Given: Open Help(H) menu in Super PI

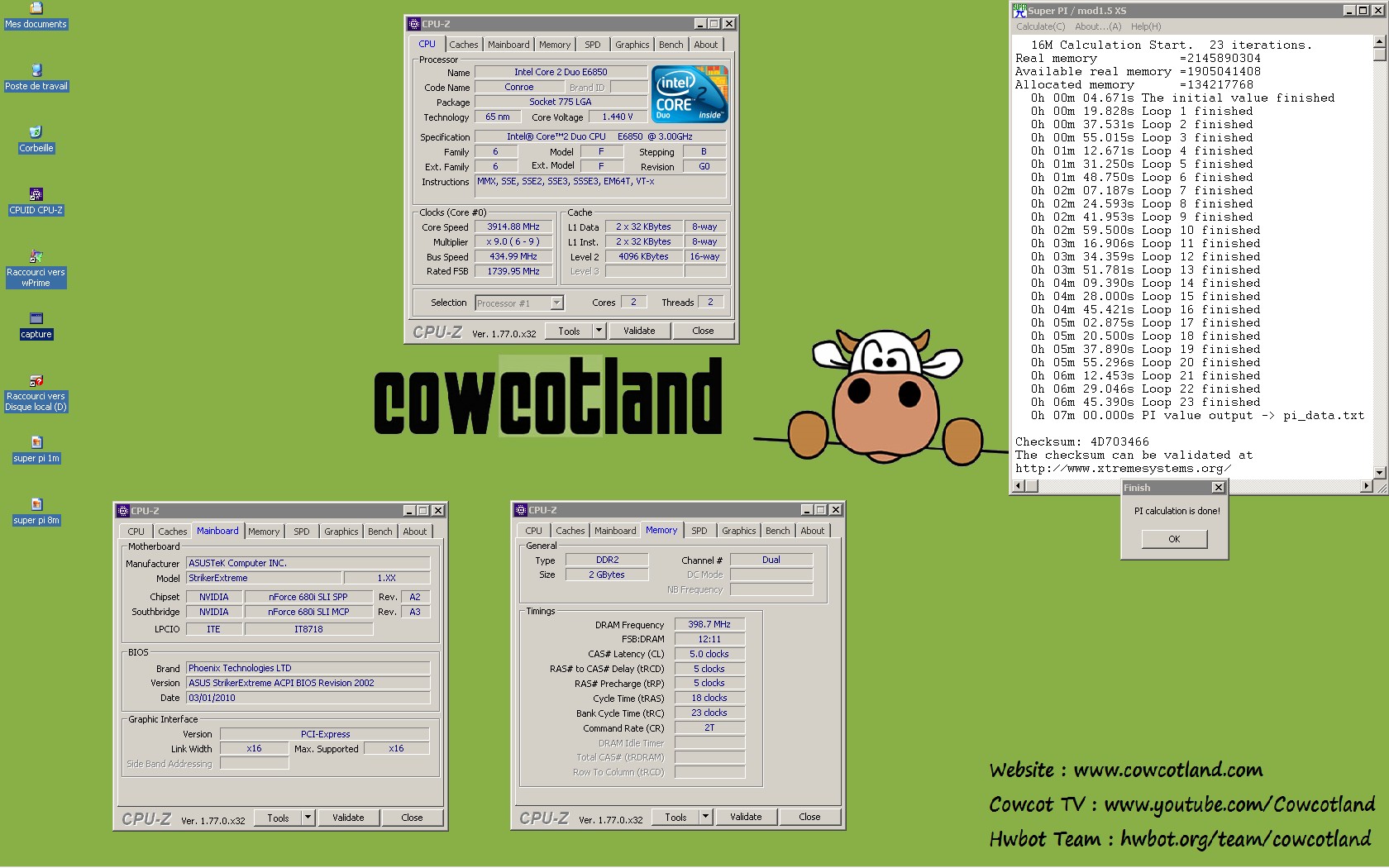Looking at the screenshot, I should 1146,26.
